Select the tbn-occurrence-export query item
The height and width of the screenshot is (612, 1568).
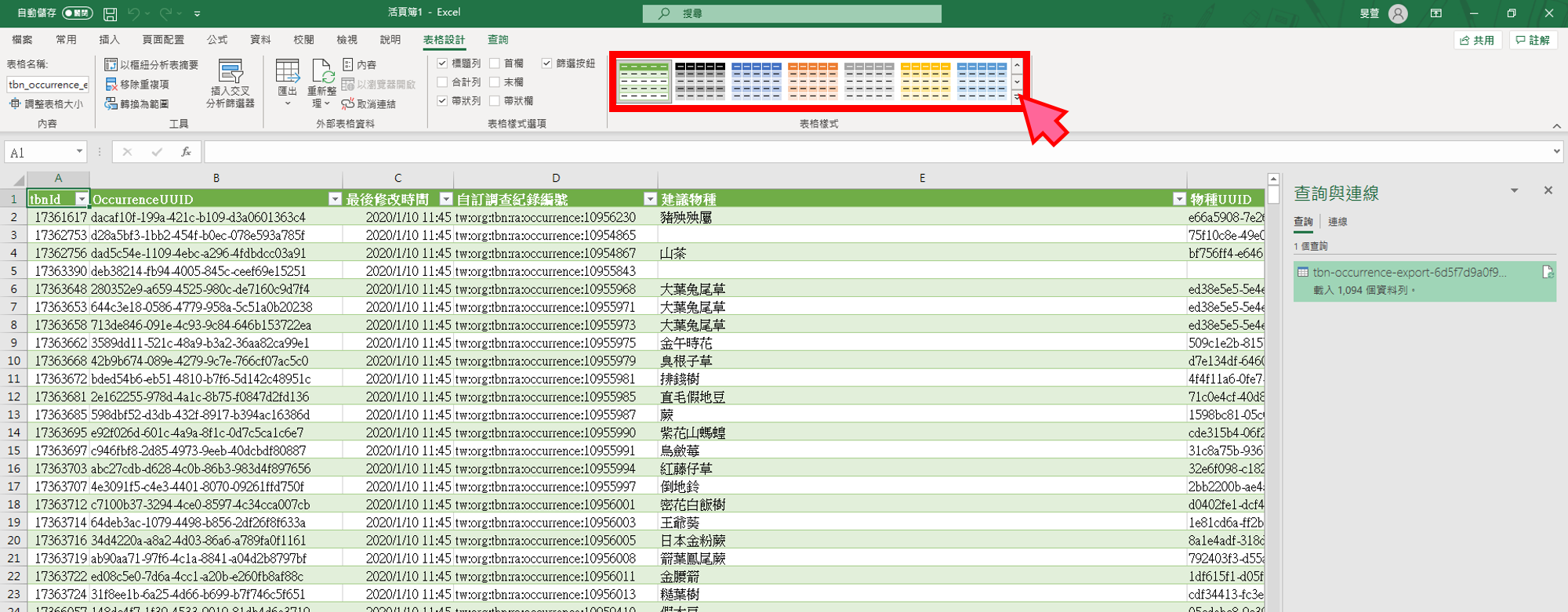[1425, 281]
